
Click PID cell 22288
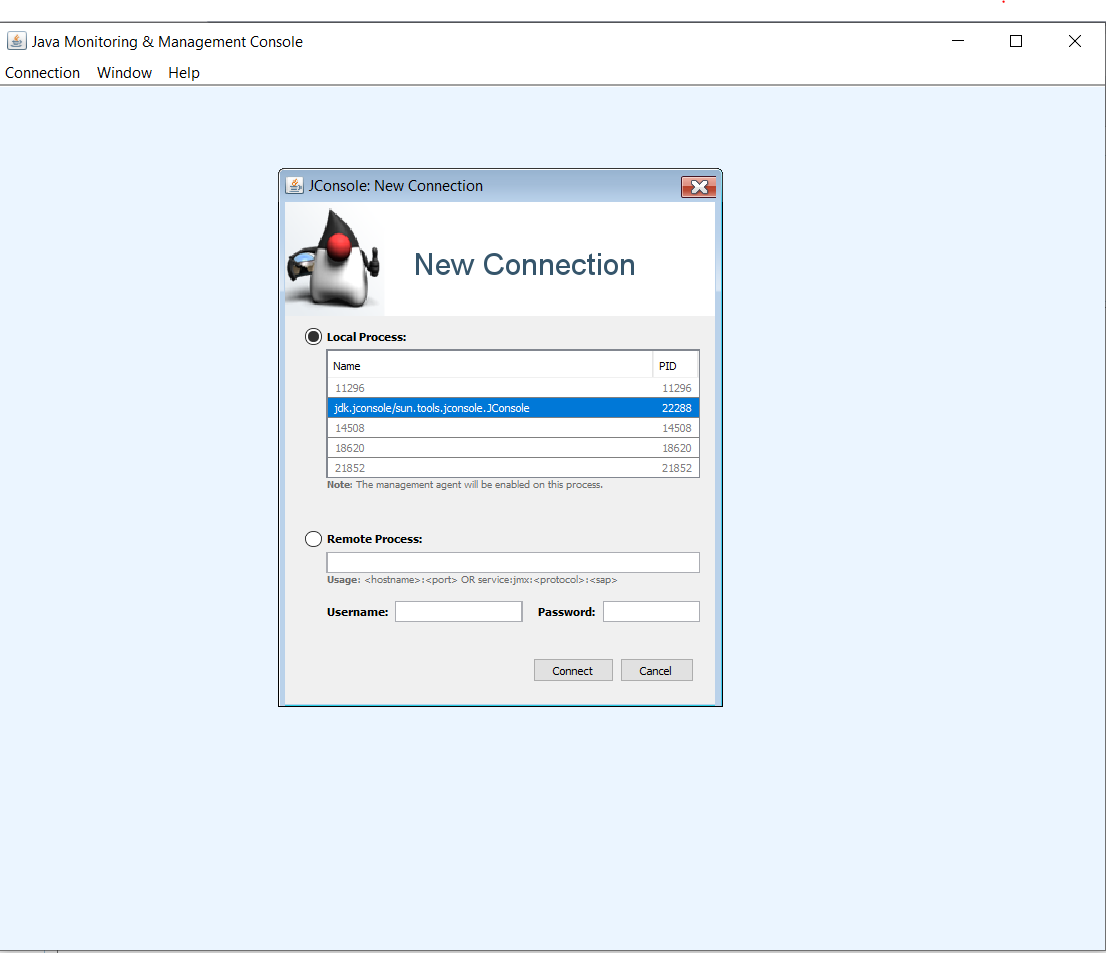click(x=676, y=408)
